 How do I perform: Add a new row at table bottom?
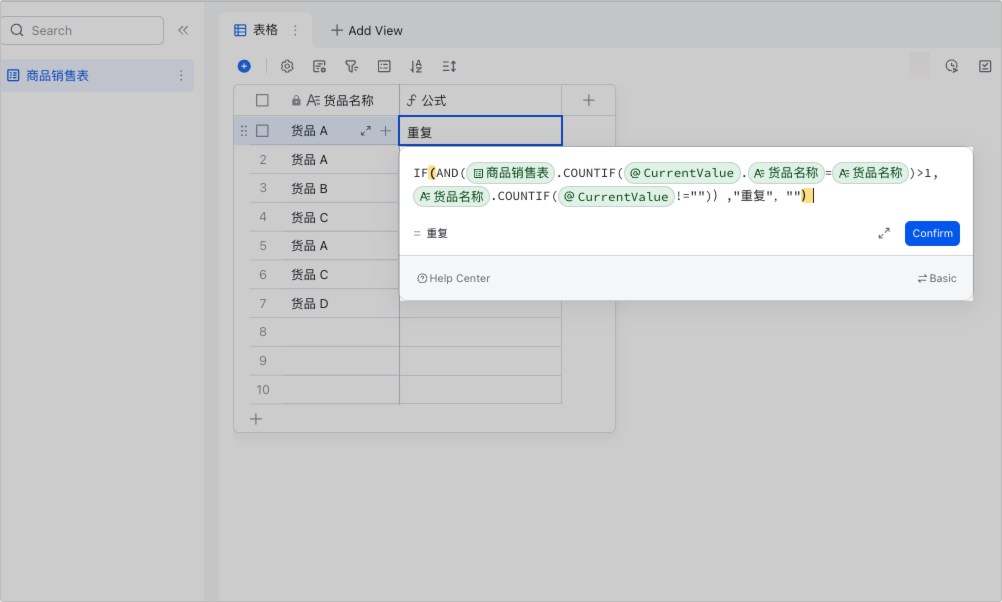256,419
